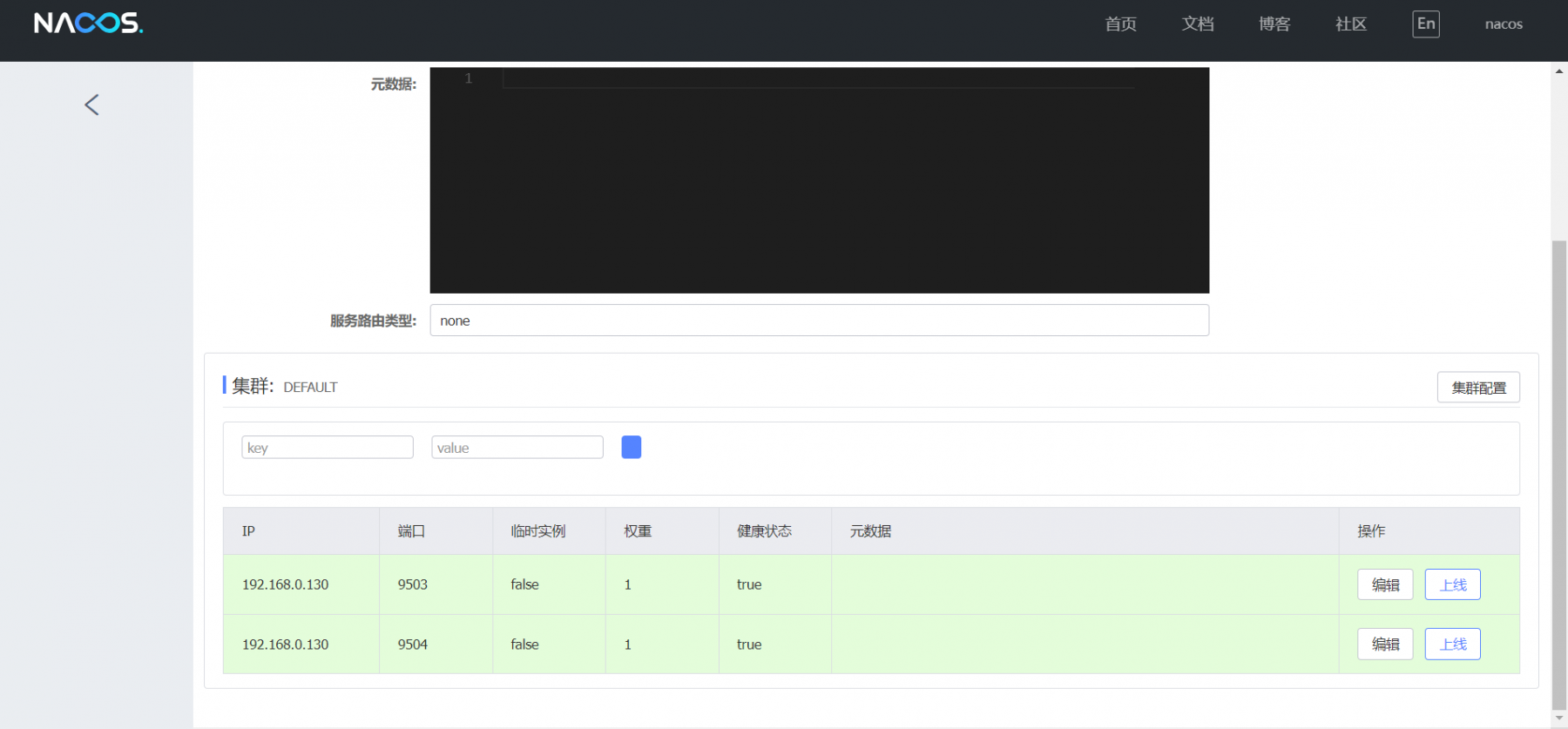
Task: Select IP 192.168.0.130 in the 9503 row
Action: (x=285, y=584)
